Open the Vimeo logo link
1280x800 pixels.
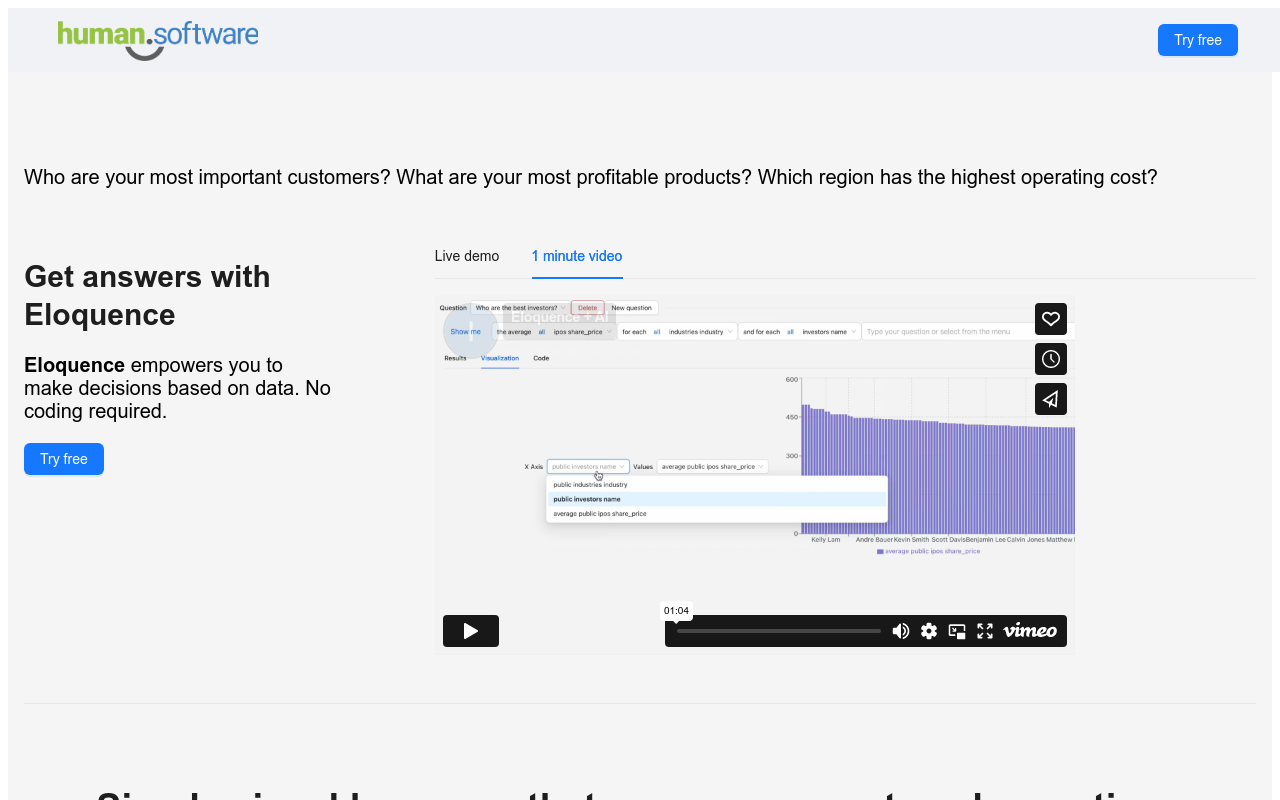coord(1030,631)
